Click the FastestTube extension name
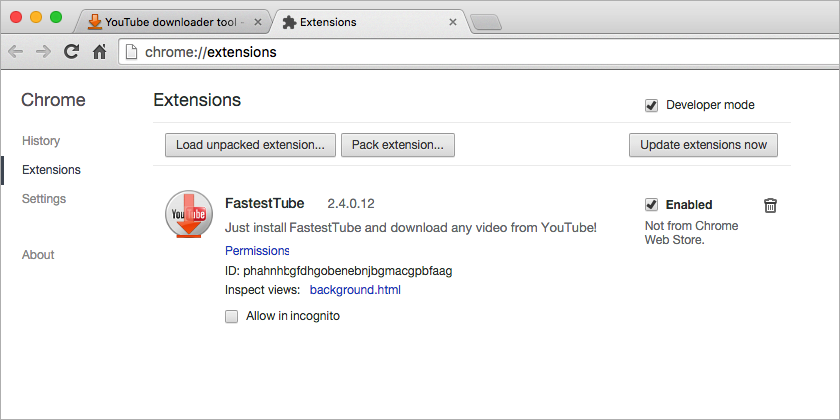The image size is (840, 420). coord(265,204)
